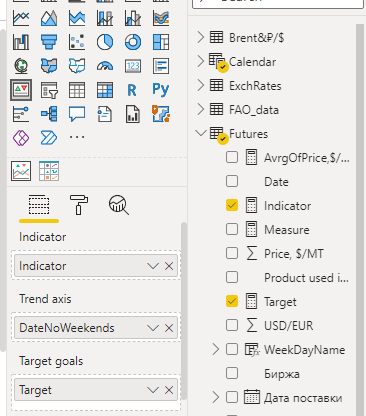Select the Slicer visual

click(49, 90)
